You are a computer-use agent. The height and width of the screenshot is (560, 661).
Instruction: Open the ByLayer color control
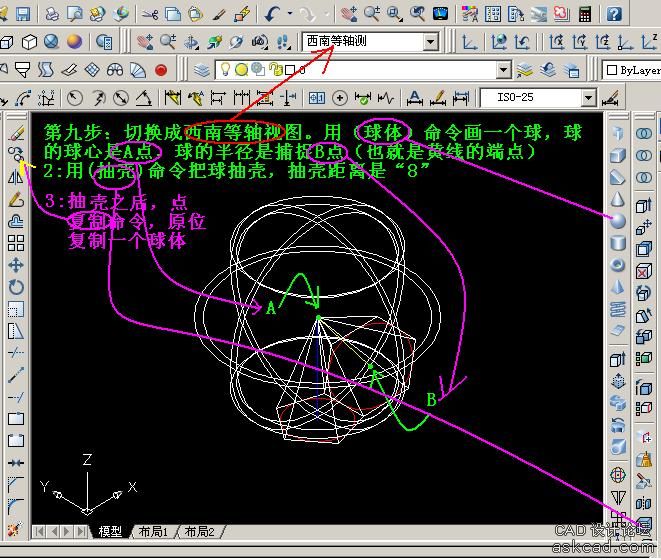(x=632, y=70)
